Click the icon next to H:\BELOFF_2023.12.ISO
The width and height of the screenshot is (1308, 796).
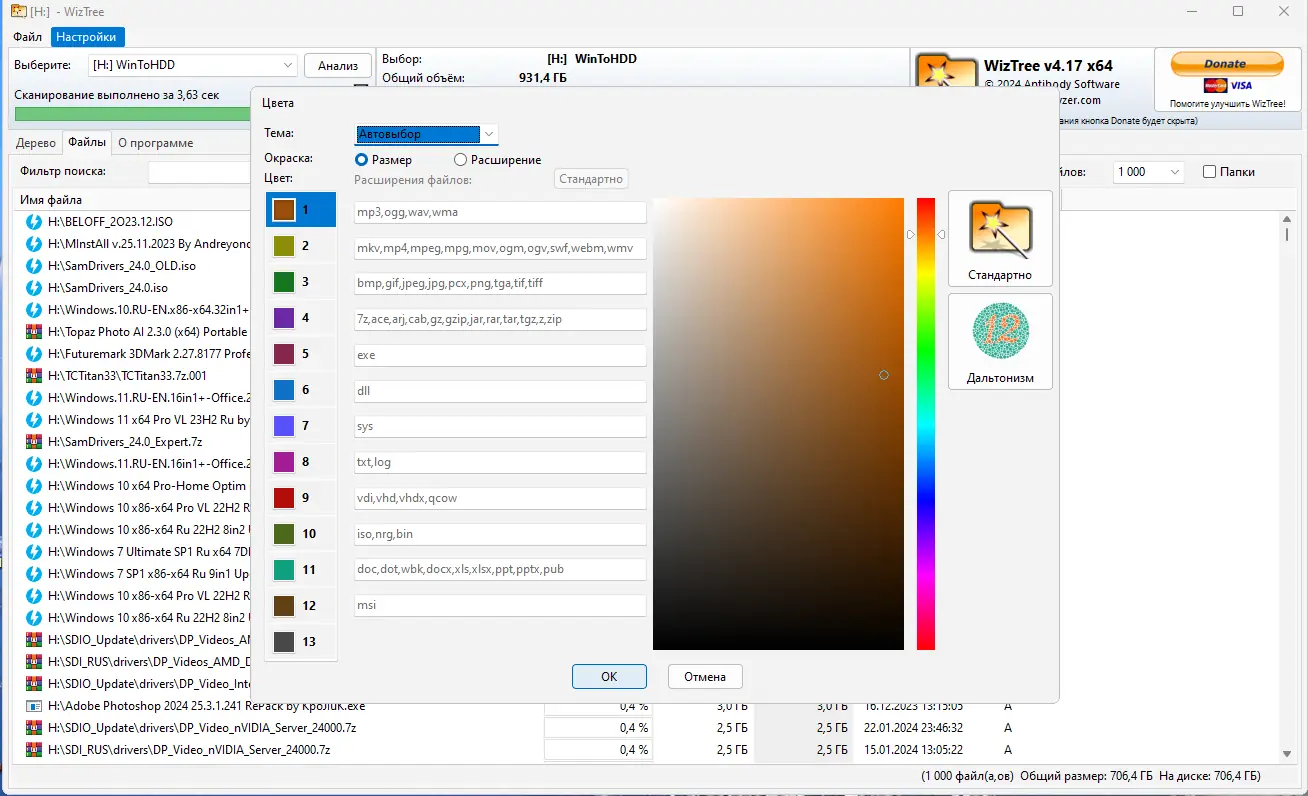click(33, 222)
